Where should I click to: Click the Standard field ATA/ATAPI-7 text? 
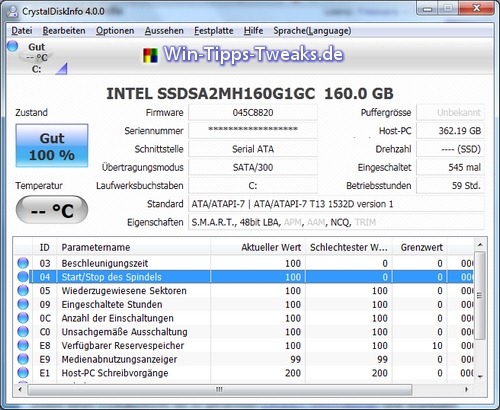click(x=336, y=204)
